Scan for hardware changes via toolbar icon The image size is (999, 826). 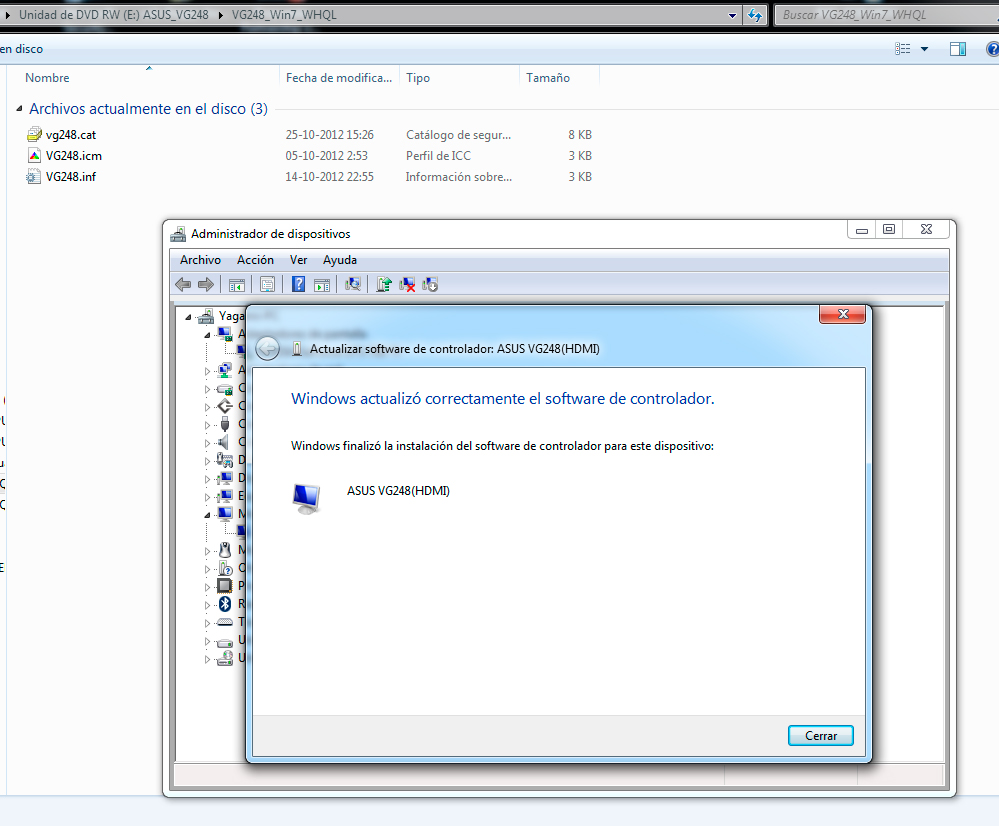(x=352, y=284)
